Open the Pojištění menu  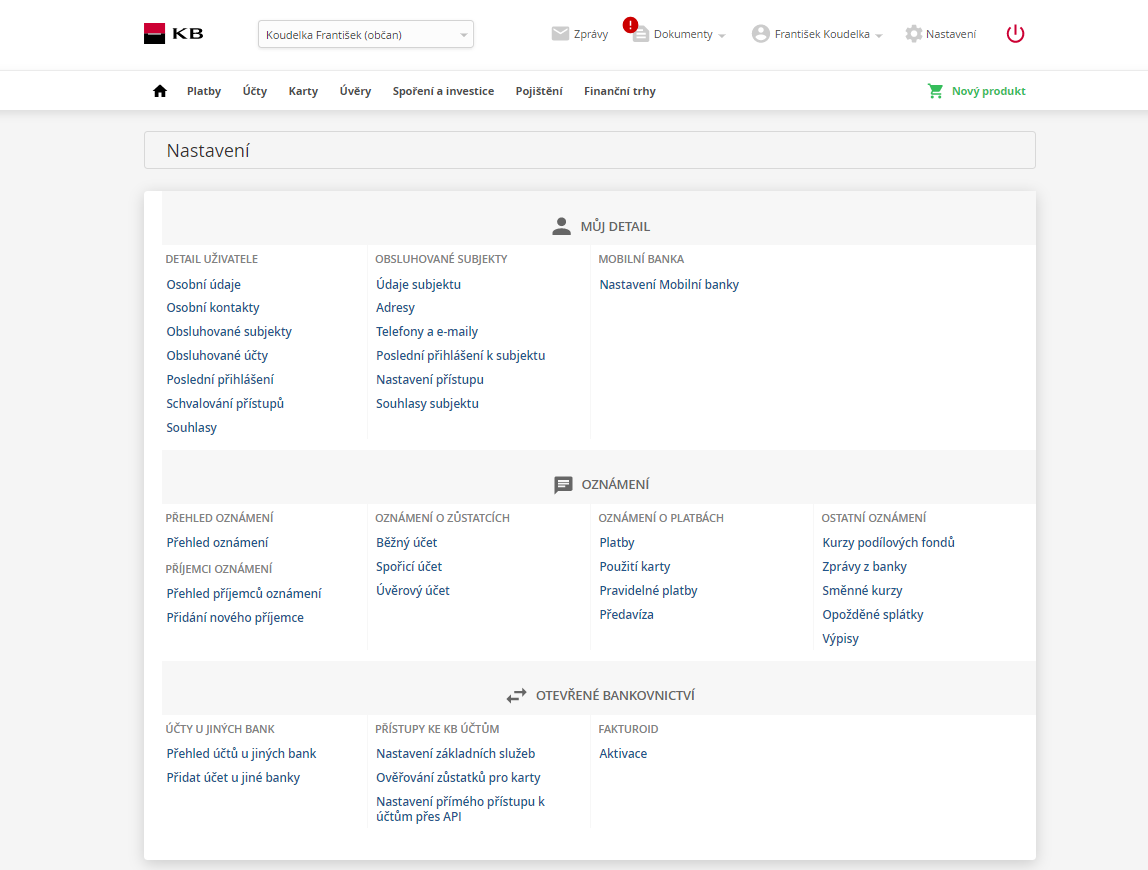click(539, 91)
